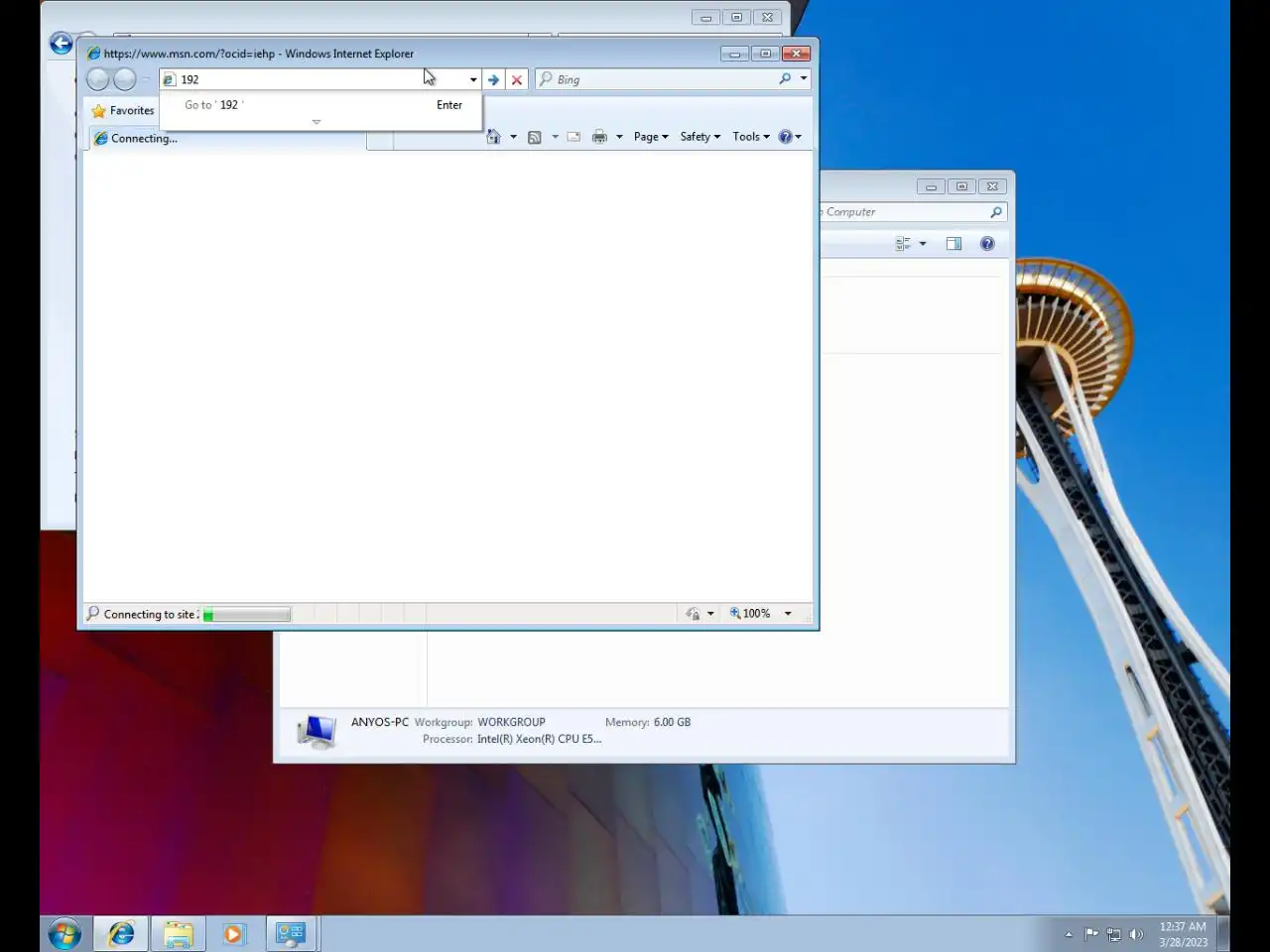The height and width of the screenshot is (952, 1270).
Task: Open the Safety menu
Action: coord(700,137)
